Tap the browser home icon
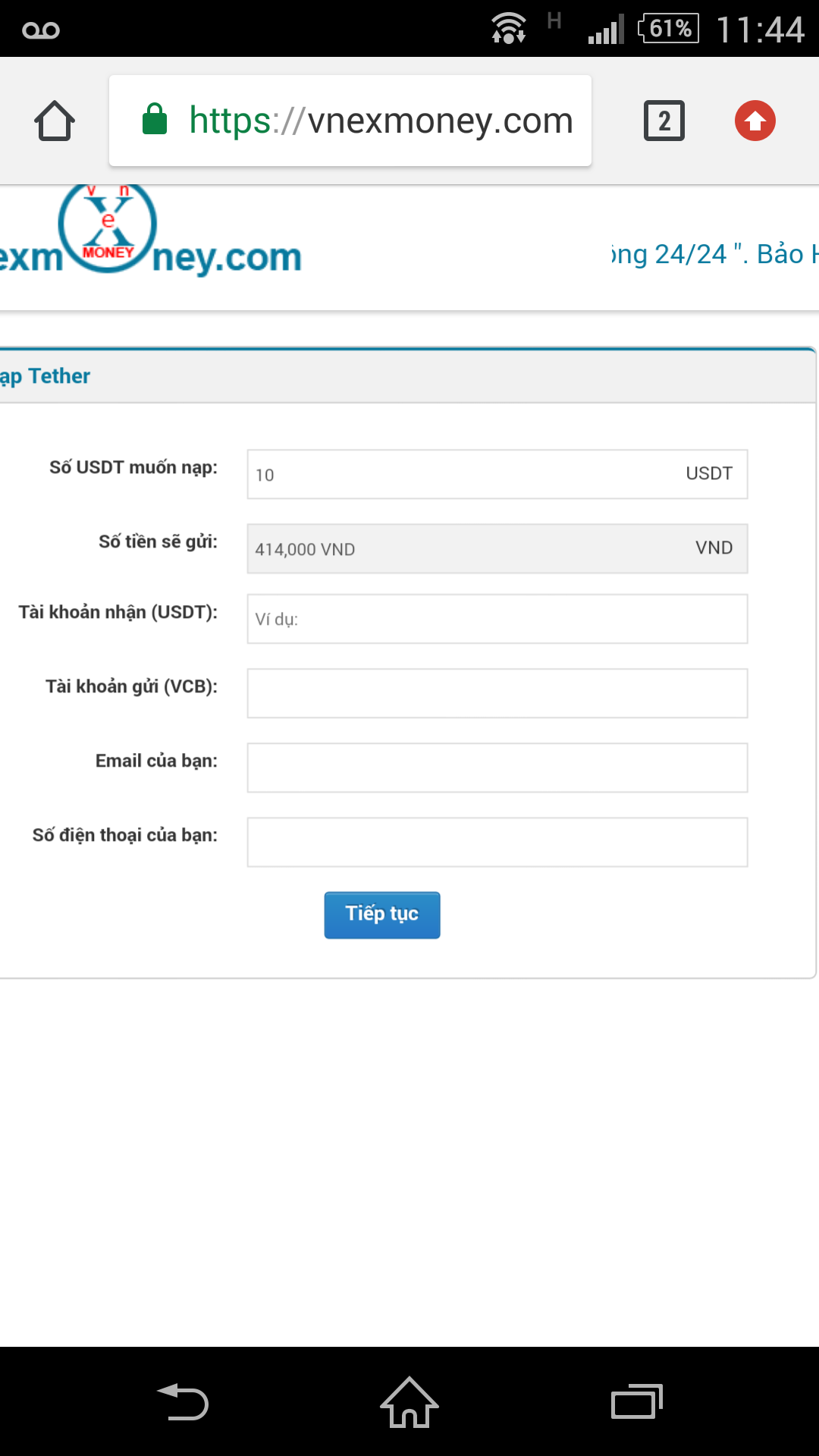The width and height of the screenshot is (819, 1456). 55,121
